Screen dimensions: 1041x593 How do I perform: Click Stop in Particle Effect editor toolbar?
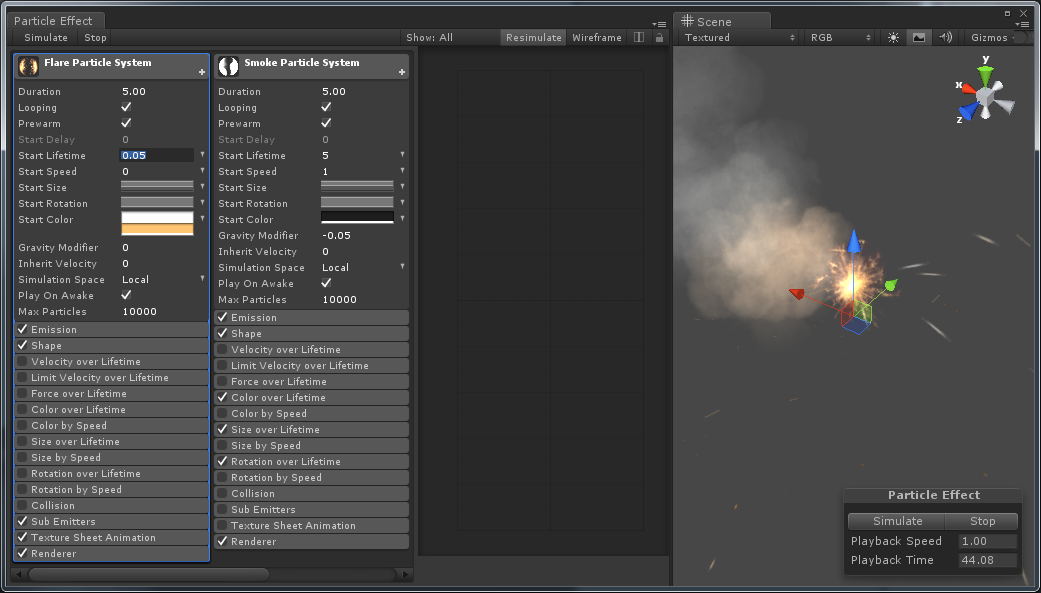tap(96, 38)
